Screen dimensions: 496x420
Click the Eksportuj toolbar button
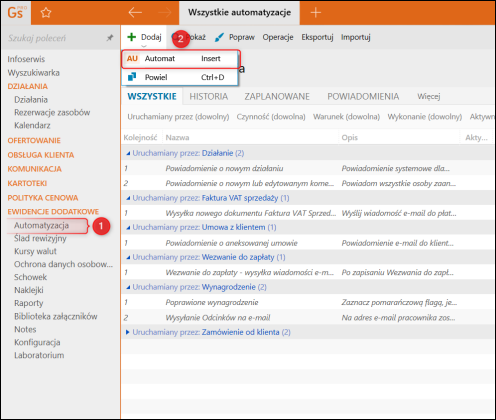(317, 37)
